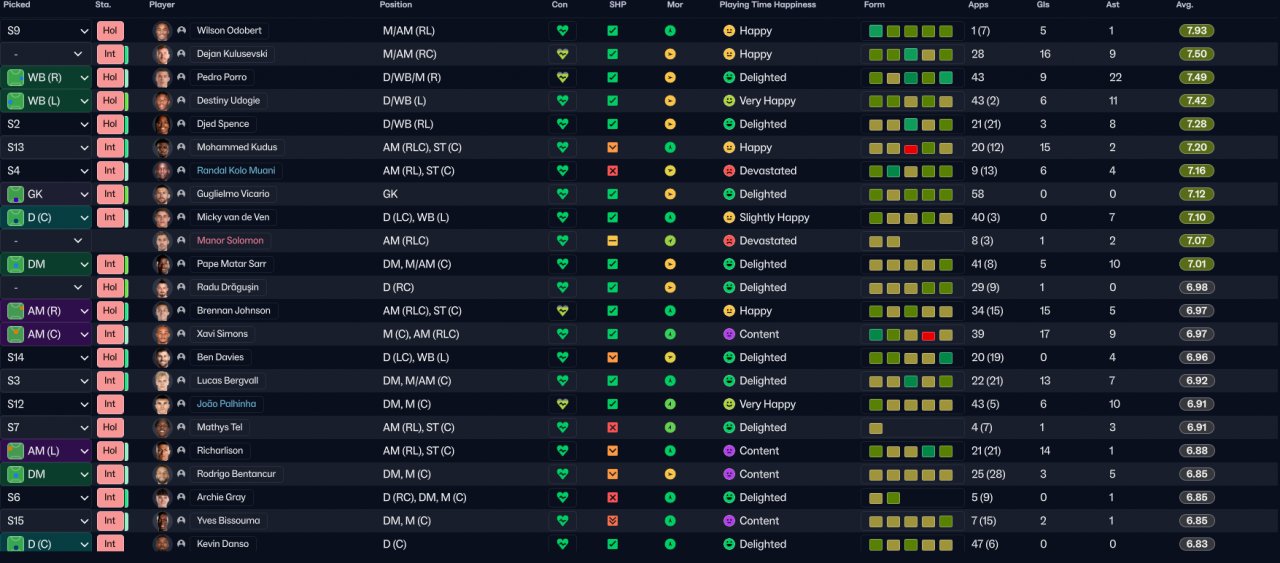The image size is (1280, 563).
Task: Click Manor Solomon's morale icon
Action: (x=670, y=241)
